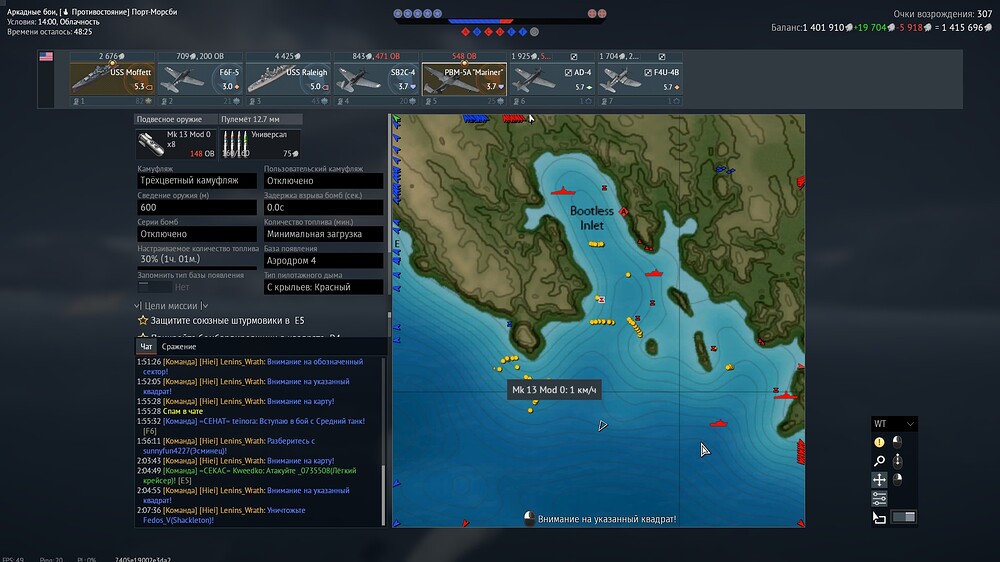Open the Пользовательский камуфляж dropdown

(x=323, y=181)
